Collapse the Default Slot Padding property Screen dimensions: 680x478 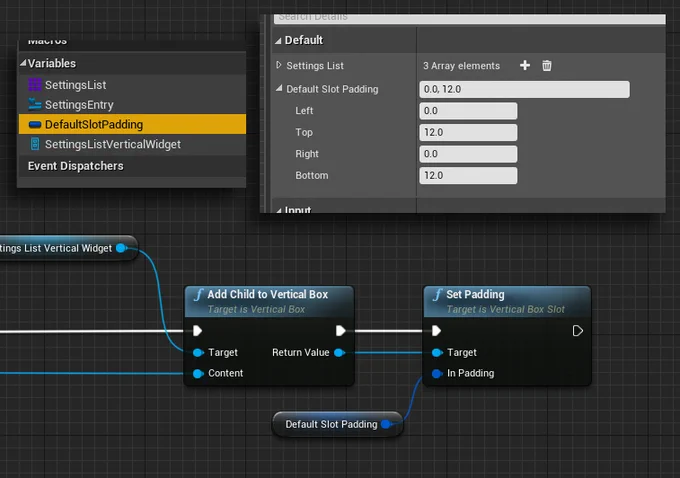(279, 88)
